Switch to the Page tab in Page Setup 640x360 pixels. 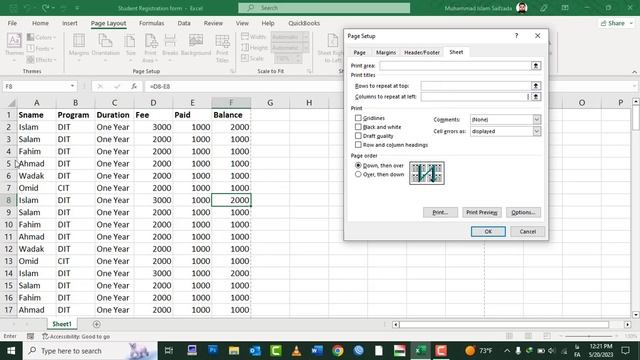click(x=360, y=52)
